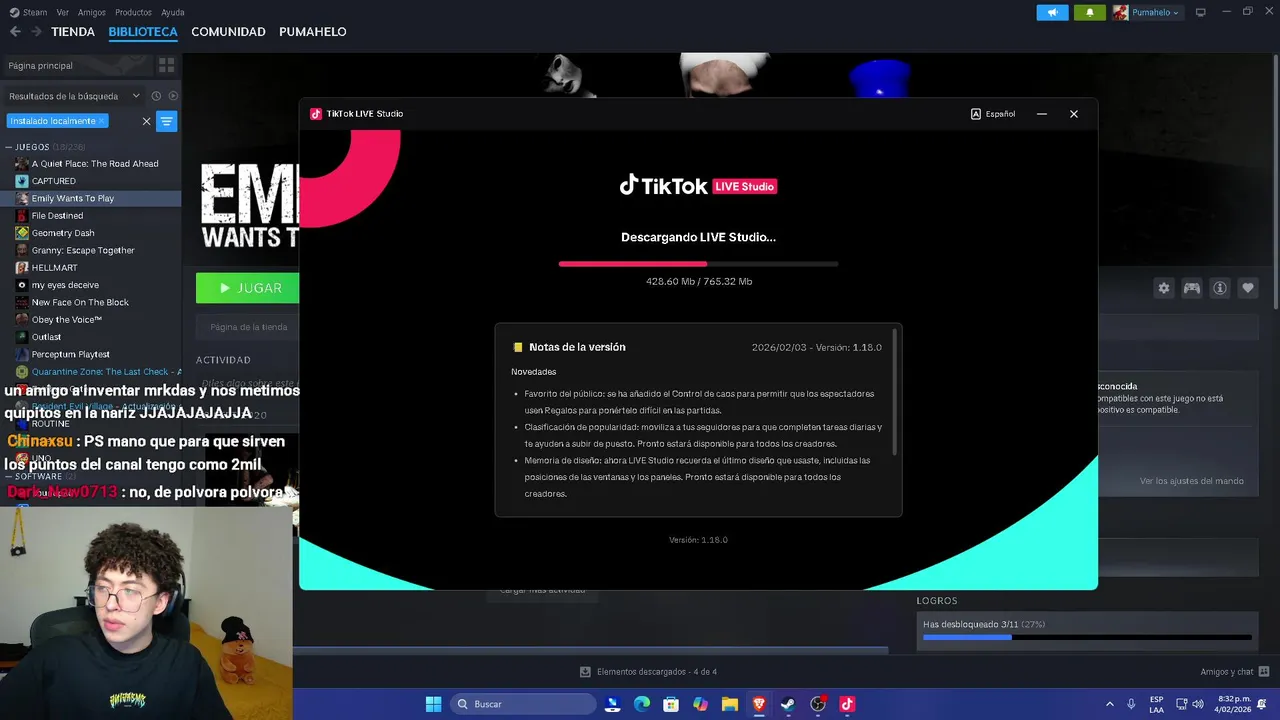
Task: Click the Steam back navigation arrow
Action: tap(15, 32)
